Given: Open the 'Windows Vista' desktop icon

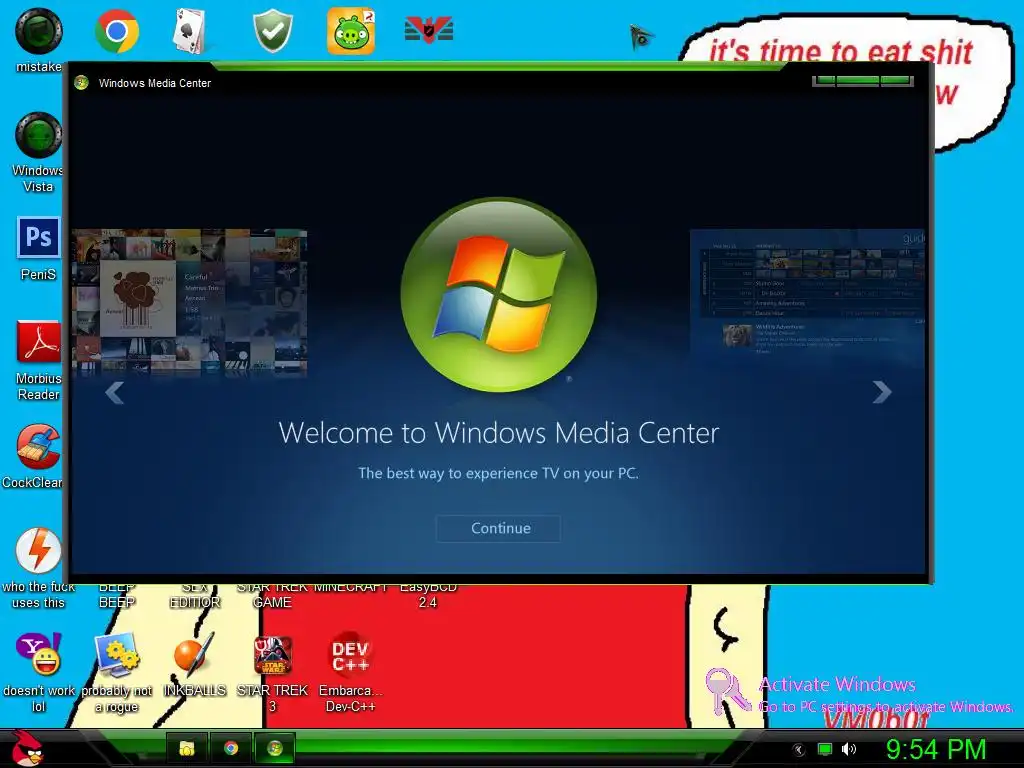Looking at the screenshot, I should (x=39, y=152).
